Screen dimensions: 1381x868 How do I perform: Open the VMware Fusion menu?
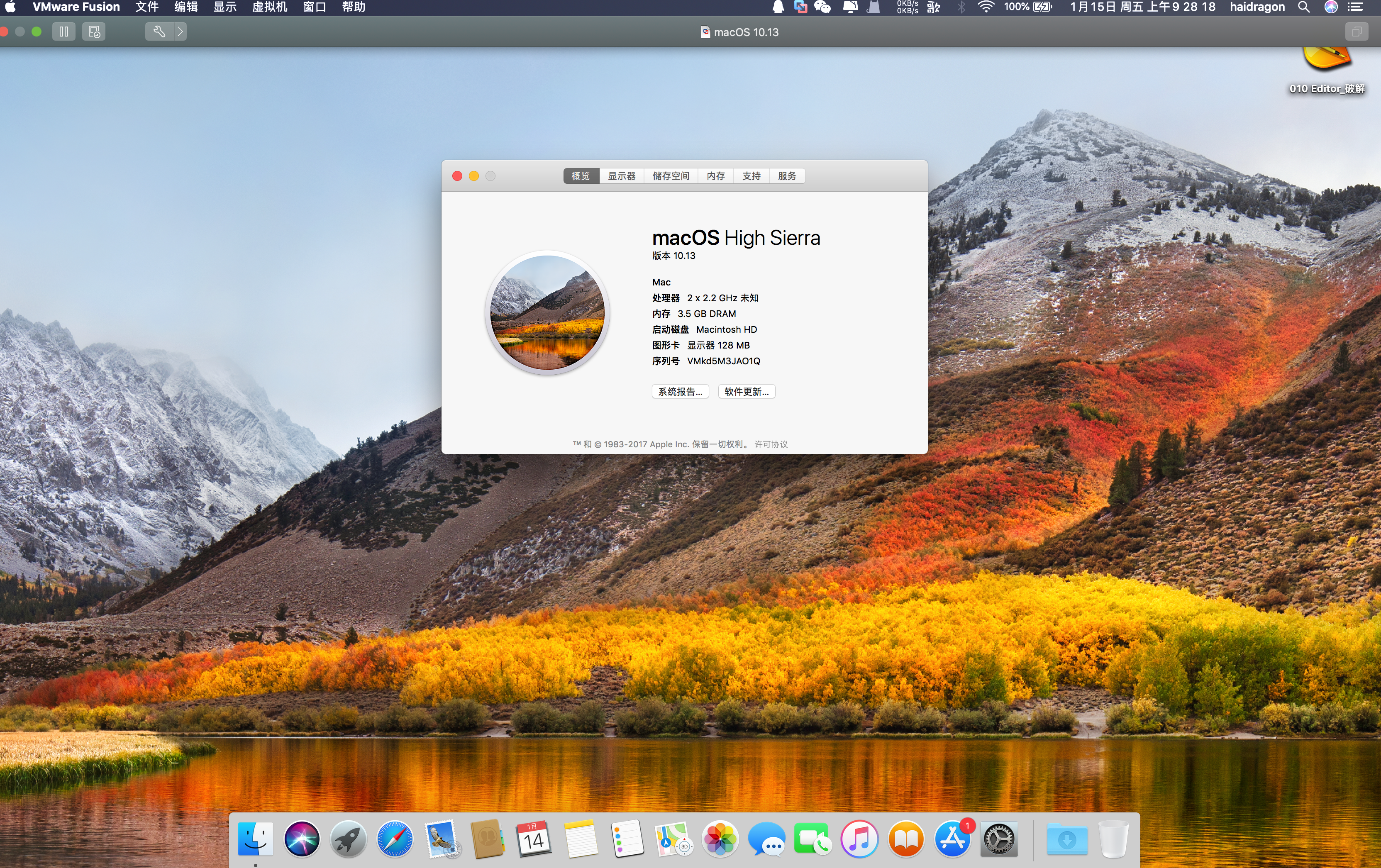(x=76, y=7)
